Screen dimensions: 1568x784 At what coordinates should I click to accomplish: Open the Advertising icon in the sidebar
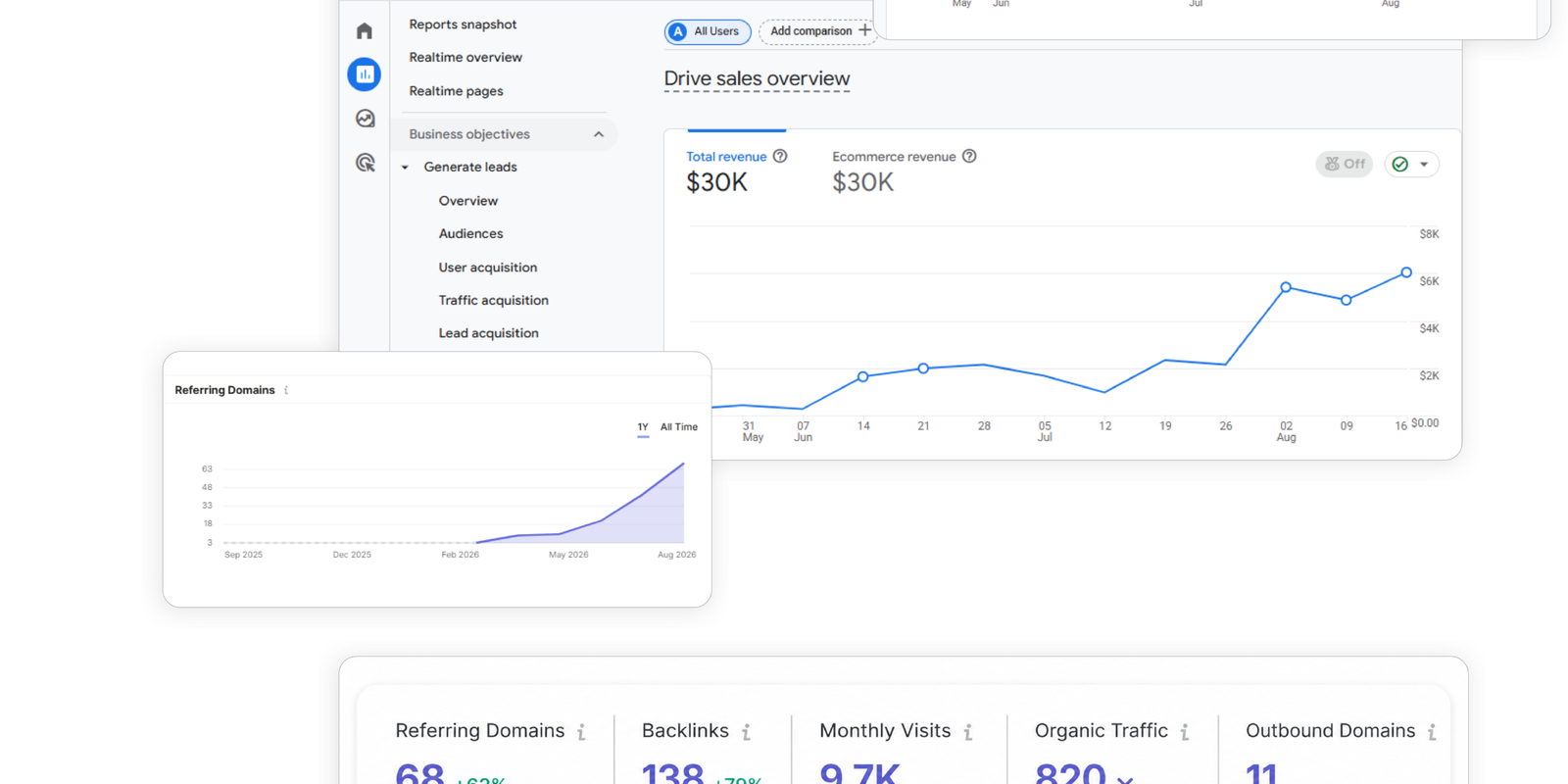366,163
